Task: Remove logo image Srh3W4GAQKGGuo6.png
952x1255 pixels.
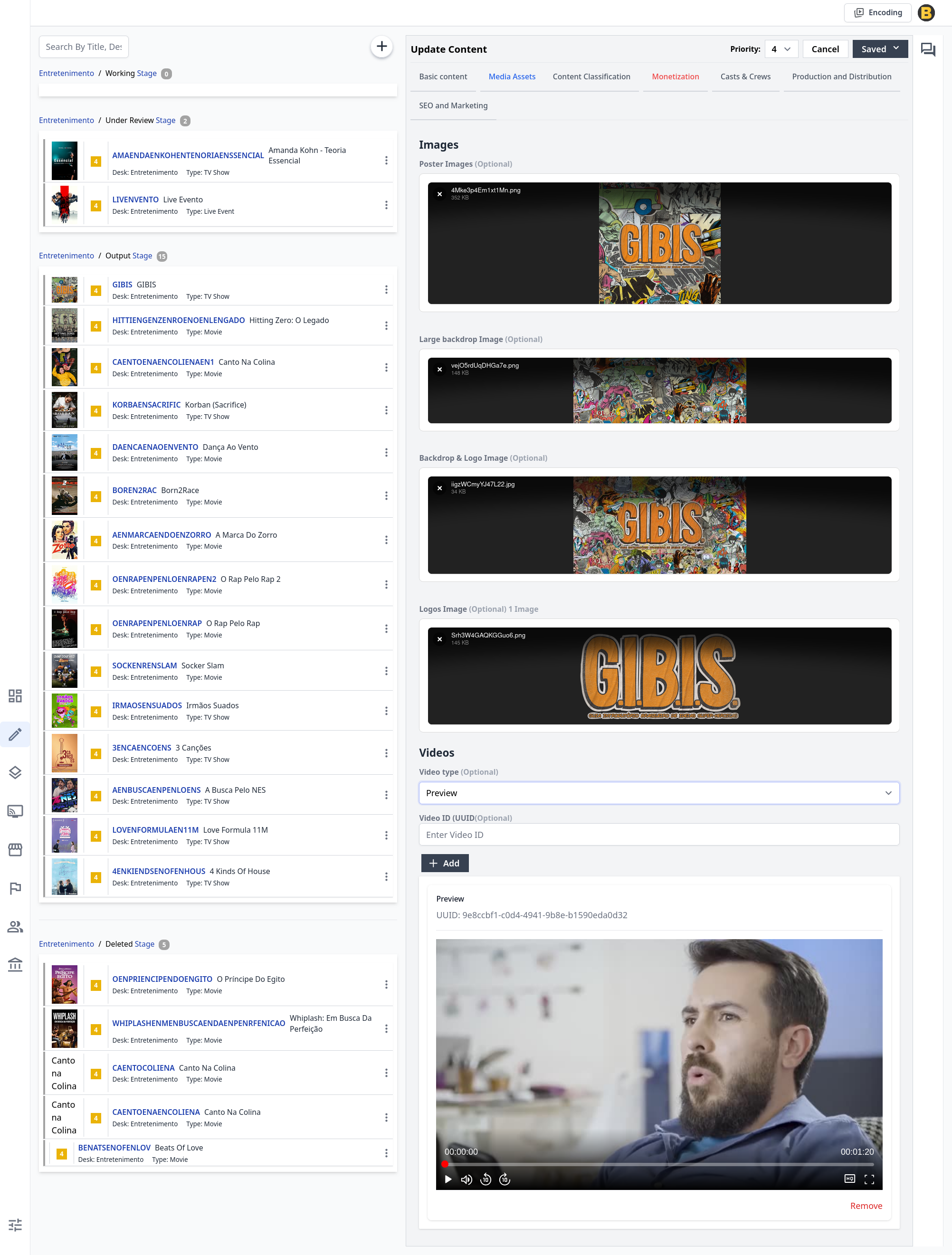Action: click(x=440, y=639)
